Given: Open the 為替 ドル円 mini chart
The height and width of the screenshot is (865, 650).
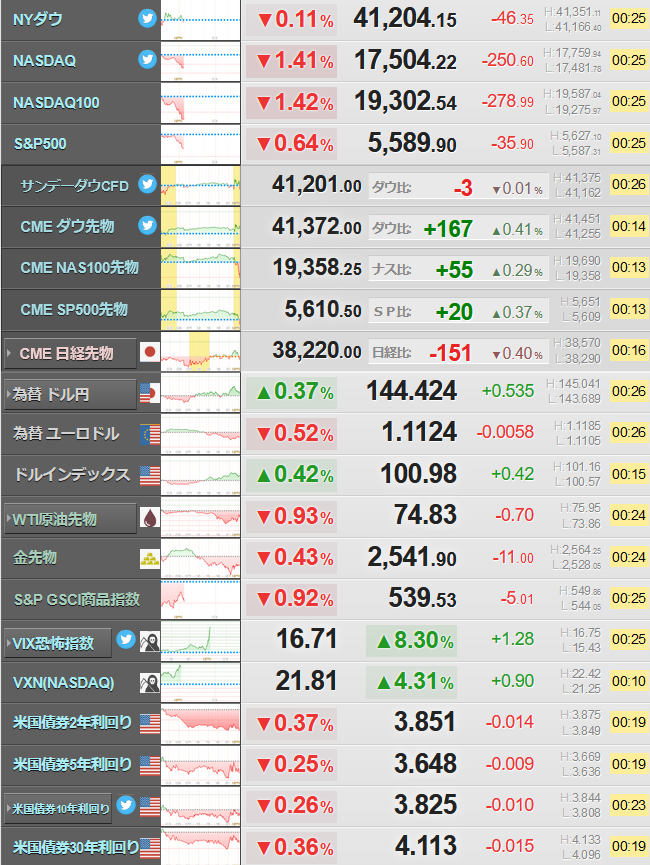Looking at the screenshot, I should [200, 392].
